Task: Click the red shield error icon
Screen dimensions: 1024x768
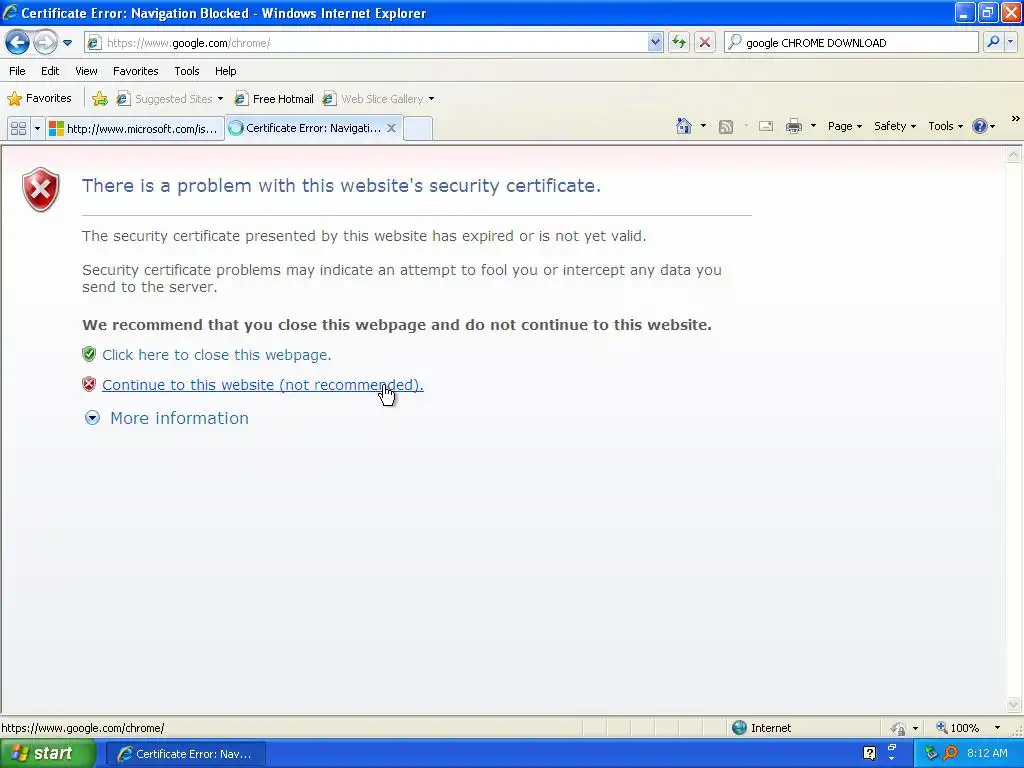Action: coord(40,189)
